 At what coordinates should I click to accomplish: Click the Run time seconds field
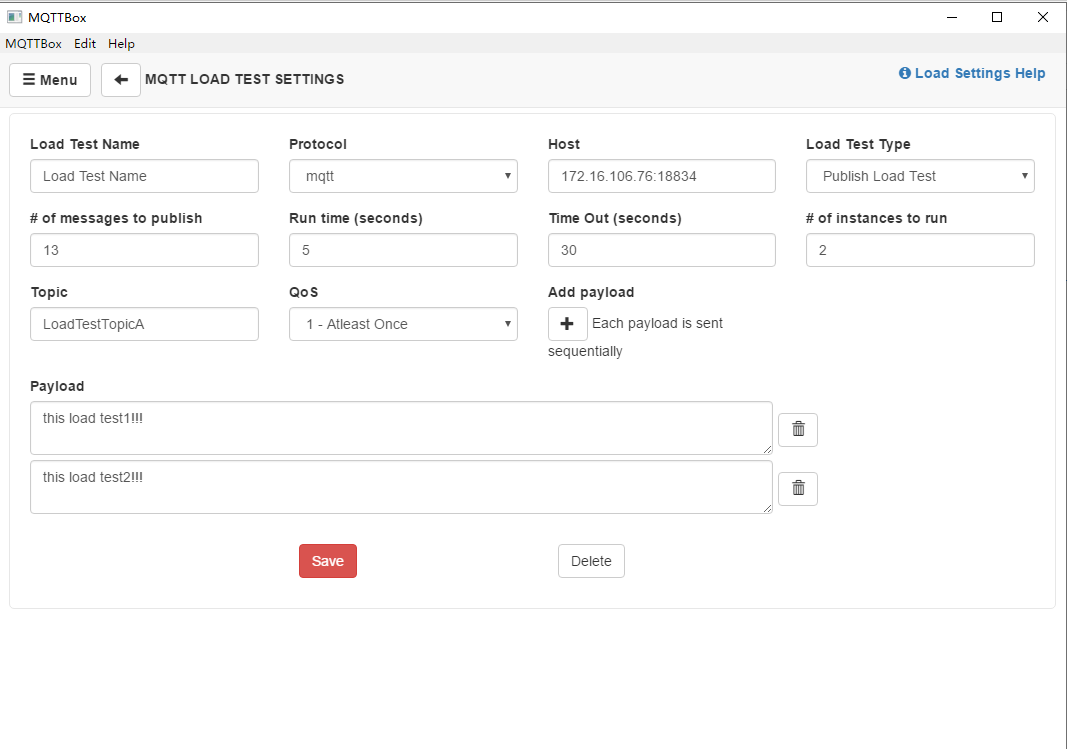pos(403,250)
